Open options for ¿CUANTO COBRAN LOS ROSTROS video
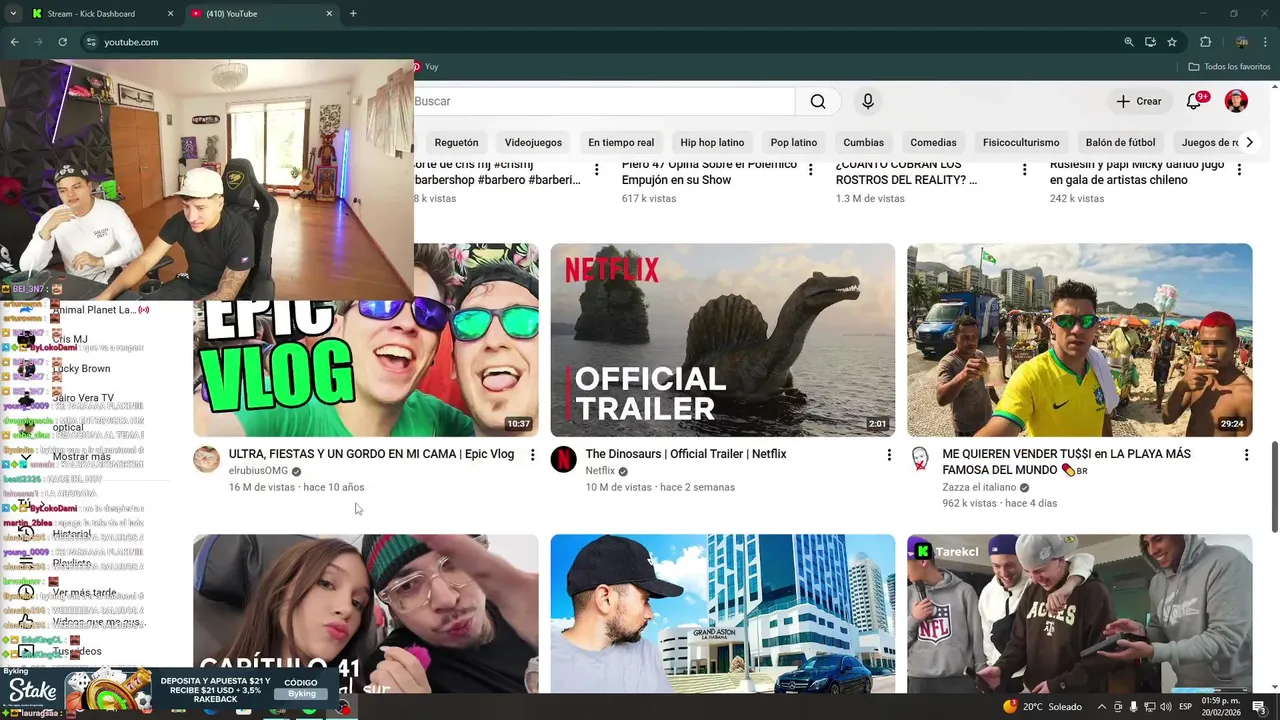Screen dimensions: 1280x720 click(x=1025, y=170)
